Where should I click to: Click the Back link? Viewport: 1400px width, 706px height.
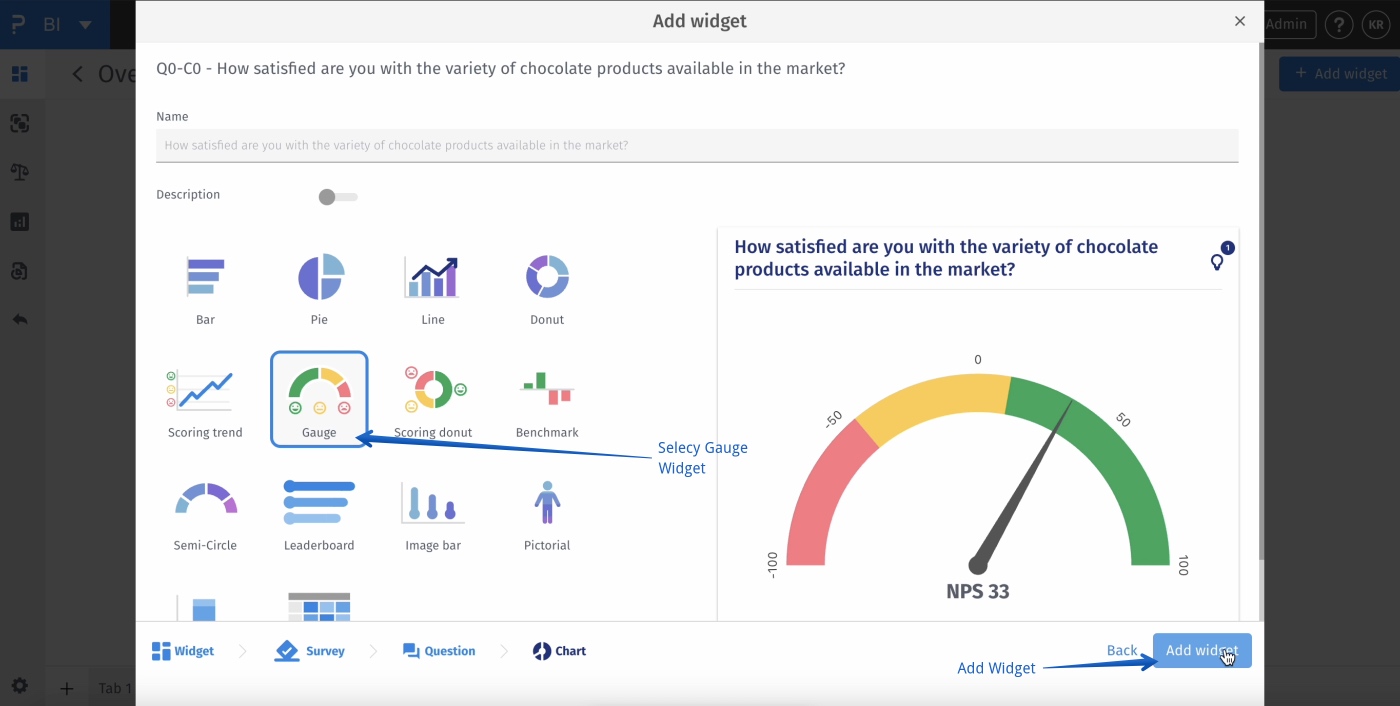[1122, 650]
